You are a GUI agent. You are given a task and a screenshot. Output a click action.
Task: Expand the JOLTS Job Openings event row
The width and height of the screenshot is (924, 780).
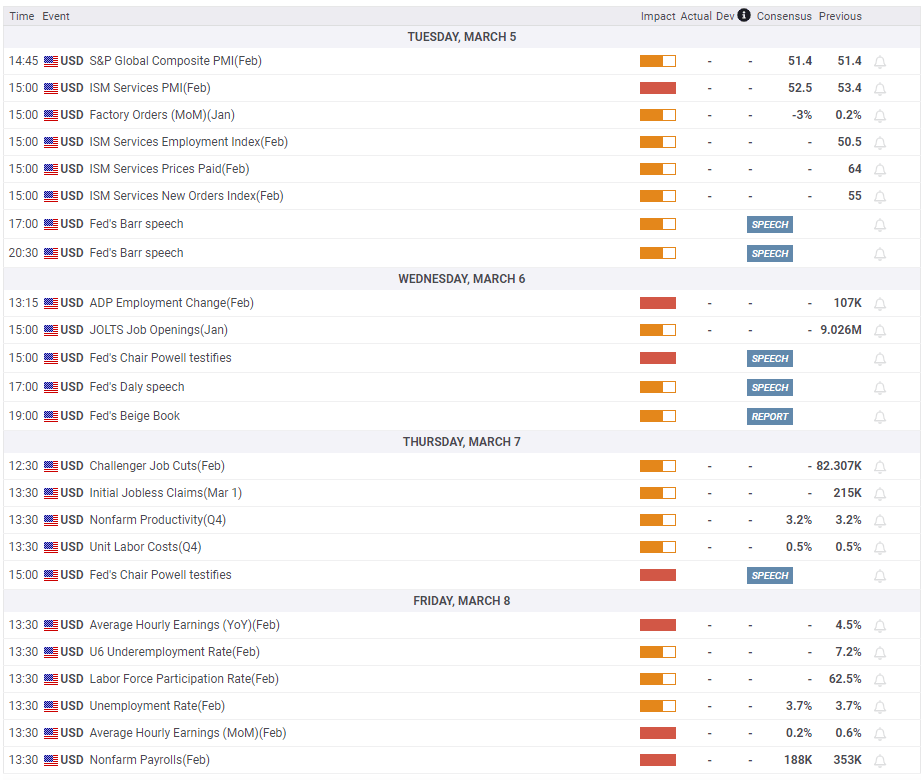coord(461,330)
